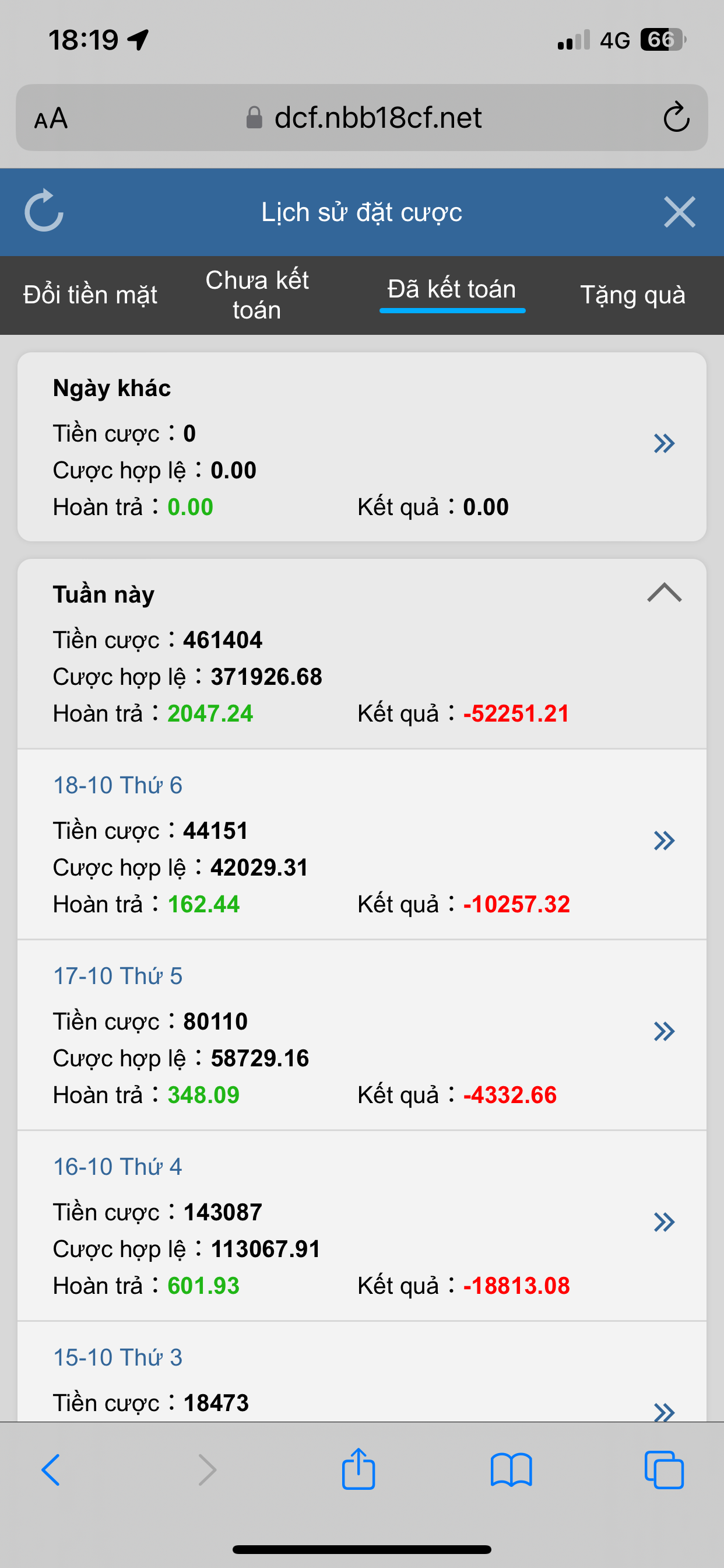Tap the dcf.nbb18cf.net address field
The height and width of the screenshot is (1568, 724).
[x=377, y=118]
